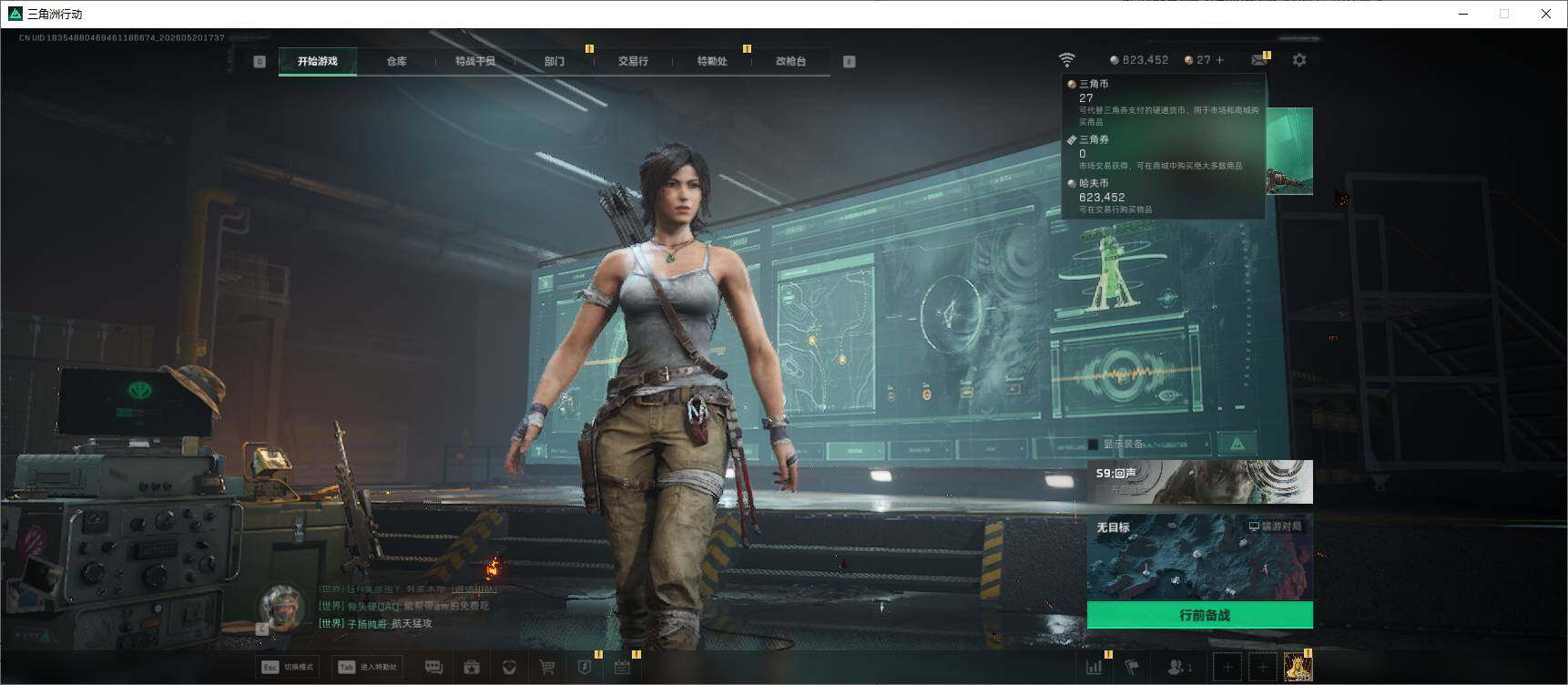
Task: Click the 哈夫币 balance 623,452 in top bar
Action: click(1139, 60)
